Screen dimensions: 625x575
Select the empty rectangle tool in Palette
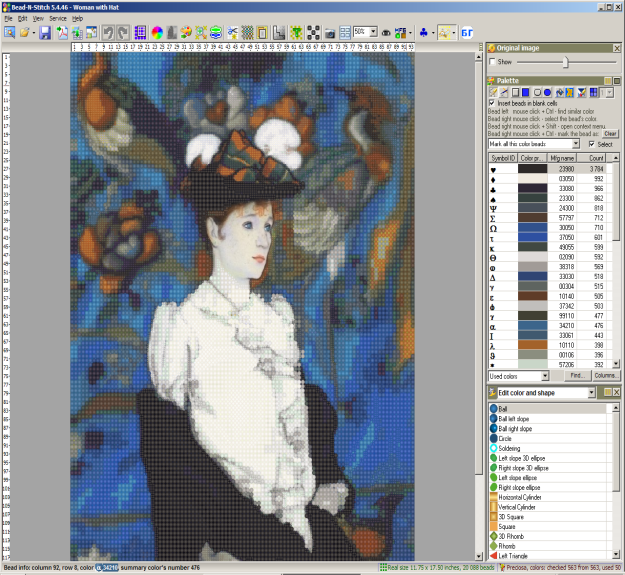[x=515, y=92]
